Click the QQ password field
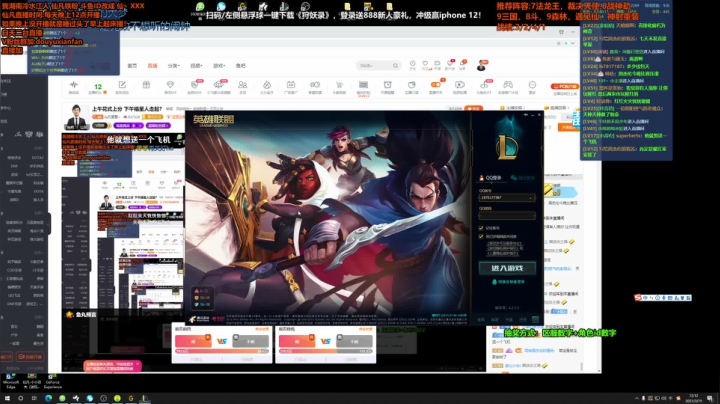Viewport: 720px width, 404px height. pos(507,215)
